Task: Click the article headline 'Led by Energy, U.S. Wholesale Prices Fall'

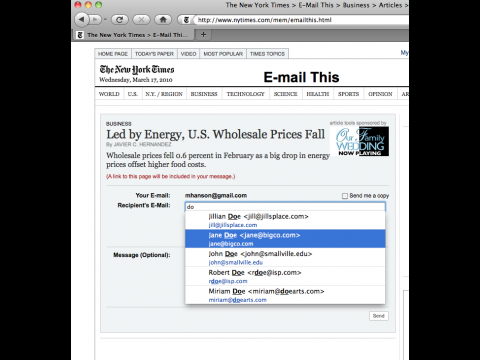Action: [x=215, y=135]
